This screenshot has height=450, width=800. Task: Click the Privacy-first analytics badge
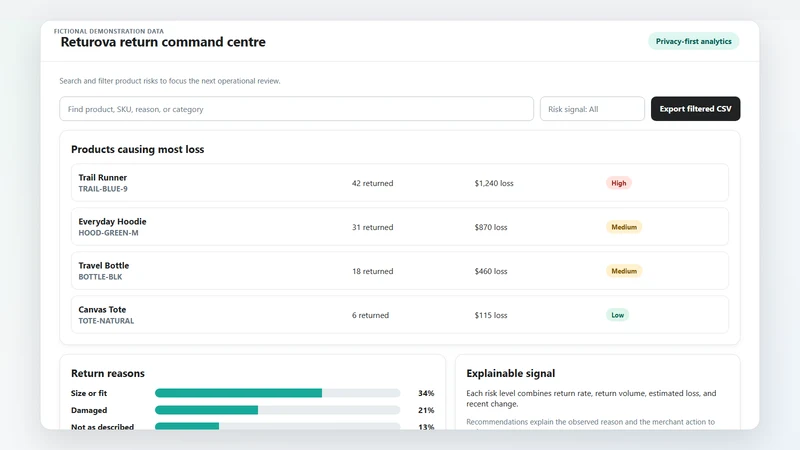click(693, 41)
